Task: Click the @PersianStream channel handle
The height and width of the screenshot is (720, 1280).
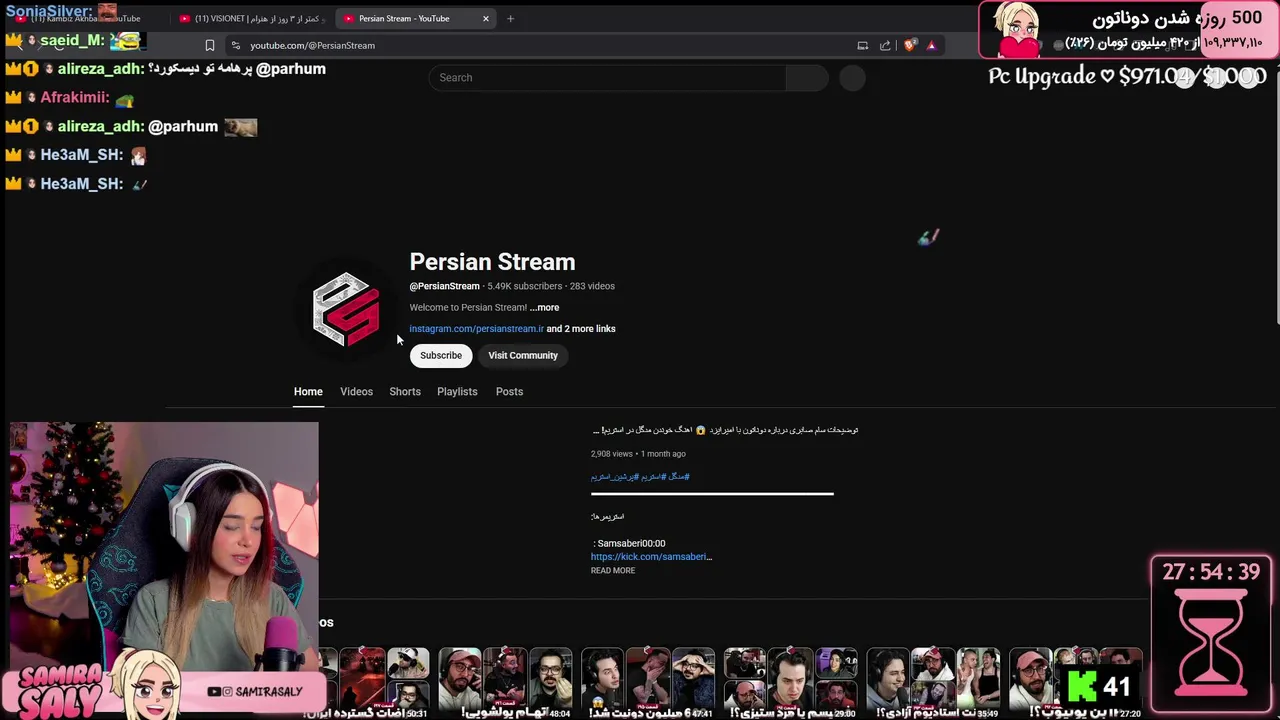Action: pyautogui.click(x=444, y=286)
